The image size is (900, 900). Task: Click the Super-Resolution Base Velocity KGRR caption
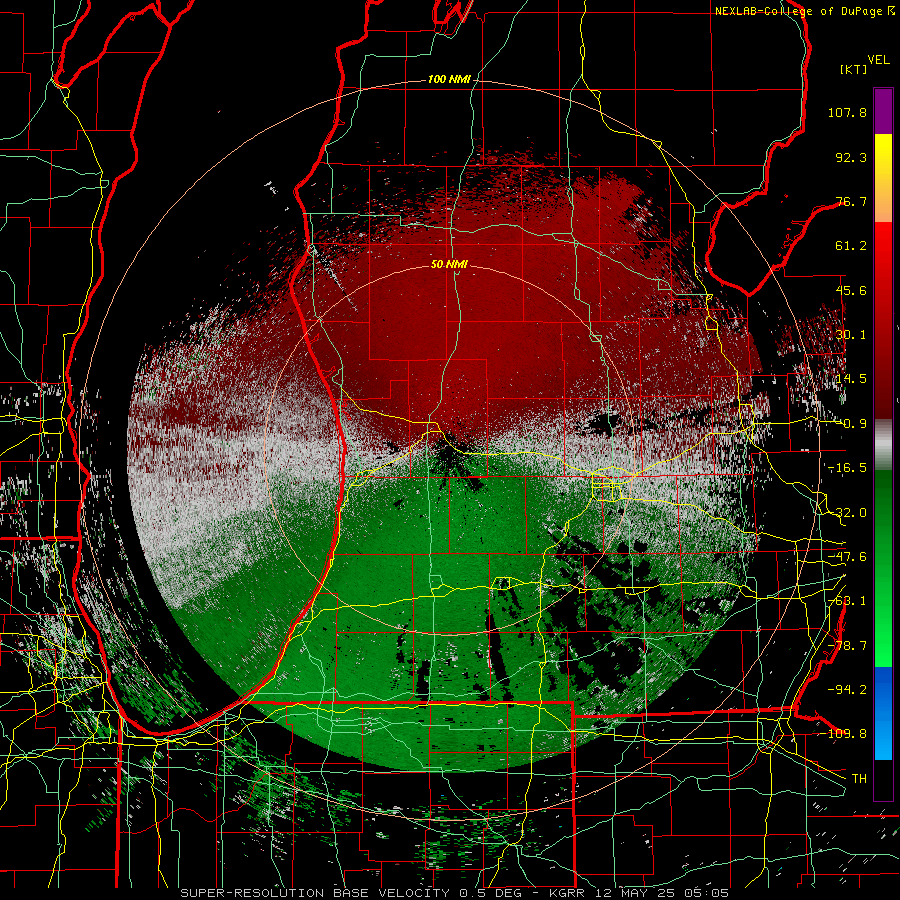tap(454, 893)
